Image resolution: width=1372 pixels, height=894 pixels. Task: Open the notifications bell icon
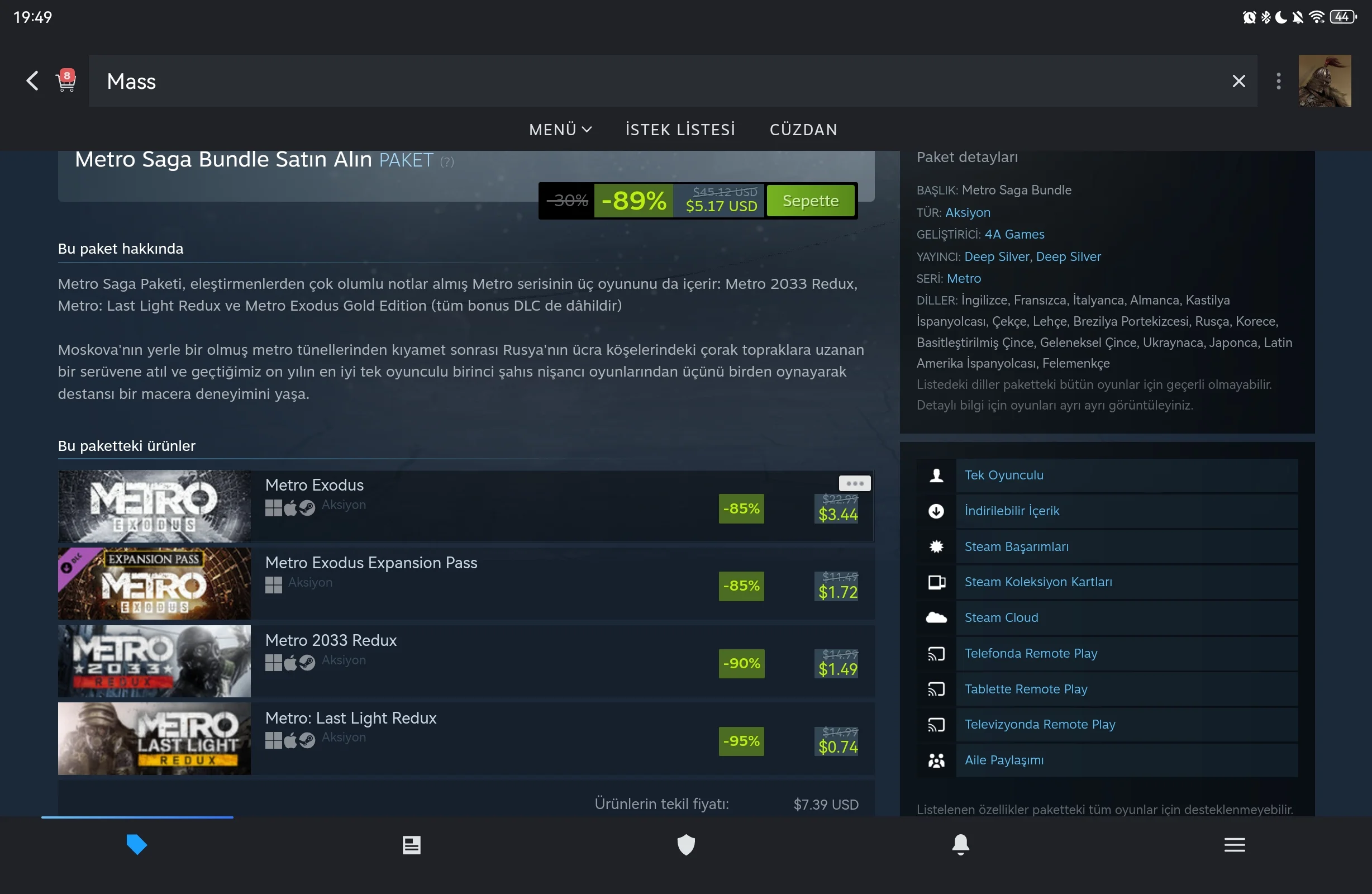coord(960,845)
